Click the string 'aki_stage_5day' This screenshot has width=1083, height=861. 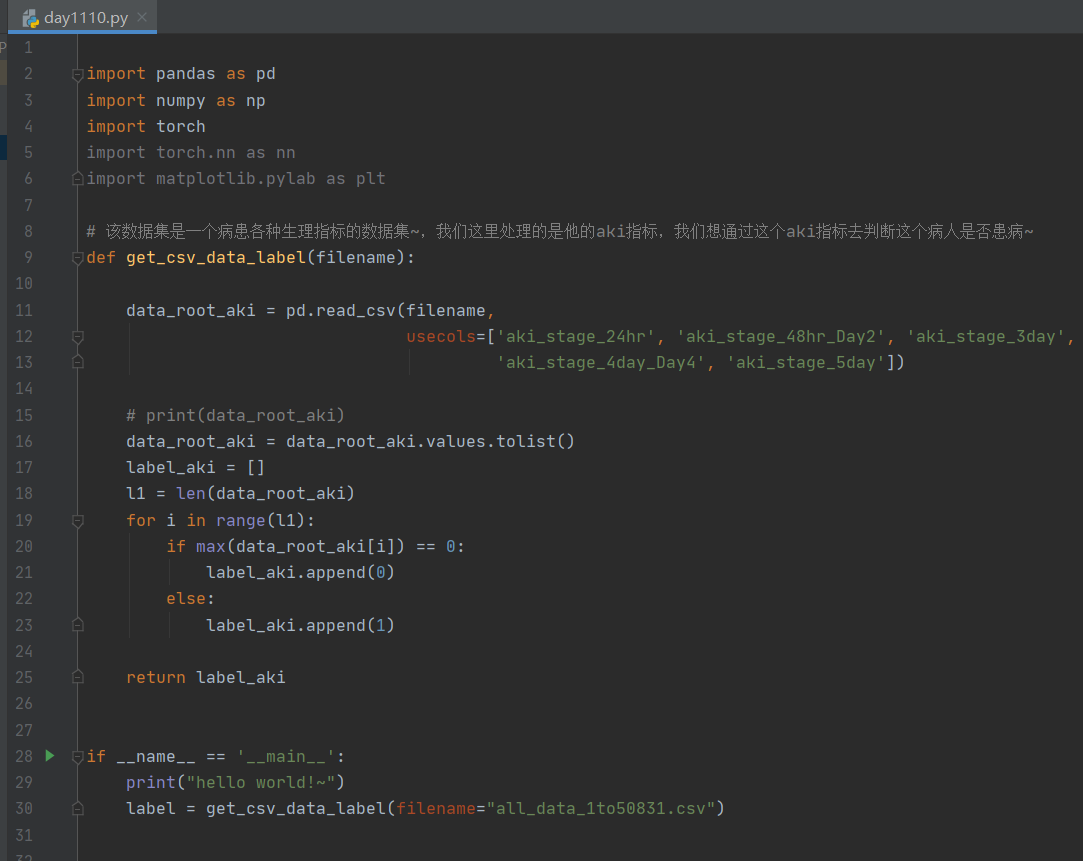[x=806, y=362]
